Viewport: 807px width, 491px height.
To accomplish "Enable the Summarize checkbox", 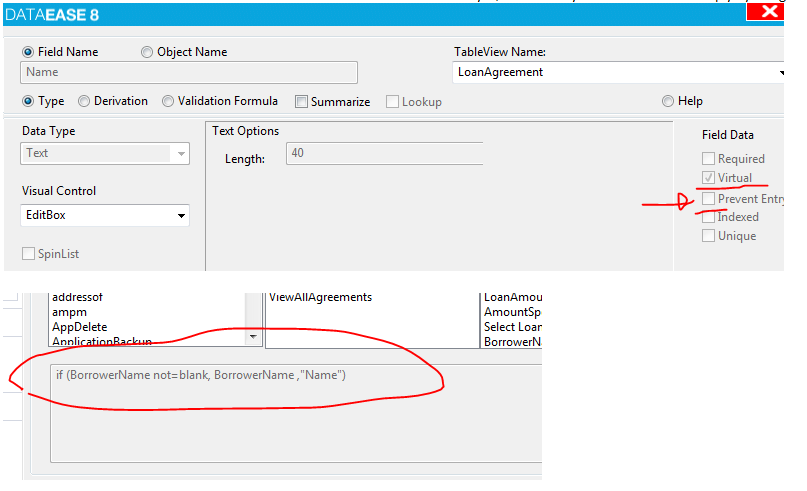I will tap(301, 102).
